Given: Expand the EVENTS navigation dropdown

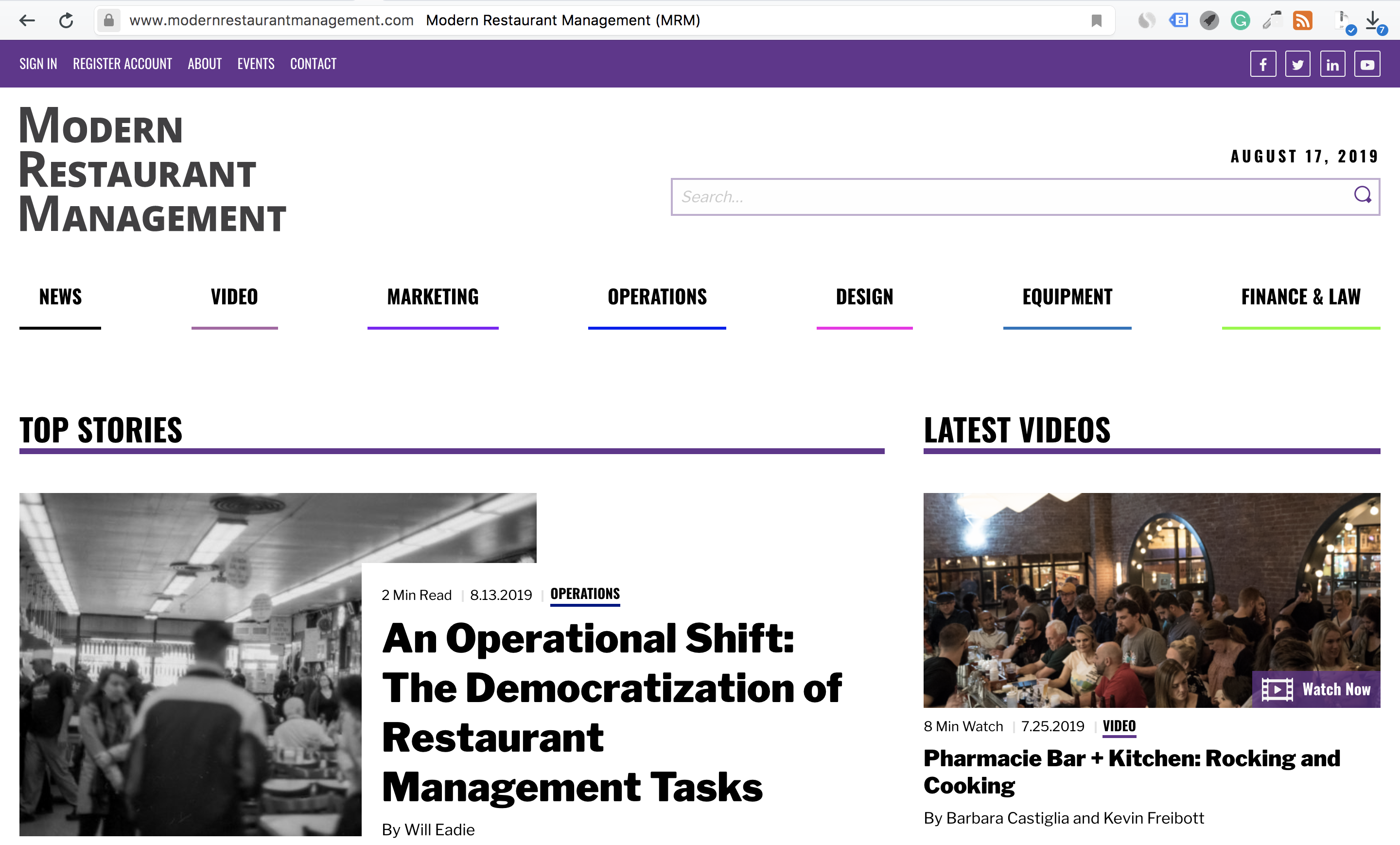Looking at the screenshot, I should [256, 64].
